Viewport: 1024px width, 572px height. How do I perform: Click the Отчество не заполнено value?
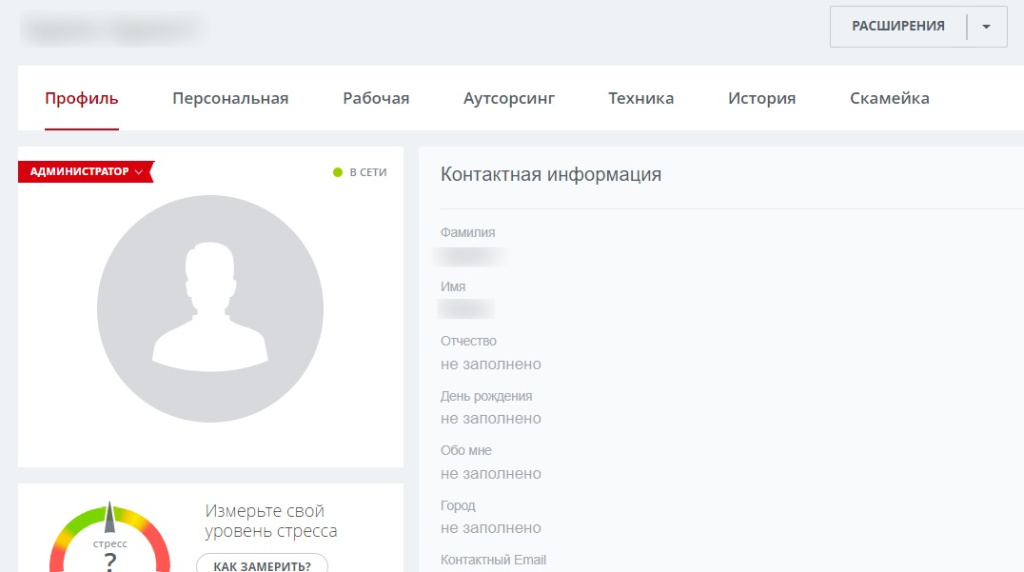pos(490,364)
